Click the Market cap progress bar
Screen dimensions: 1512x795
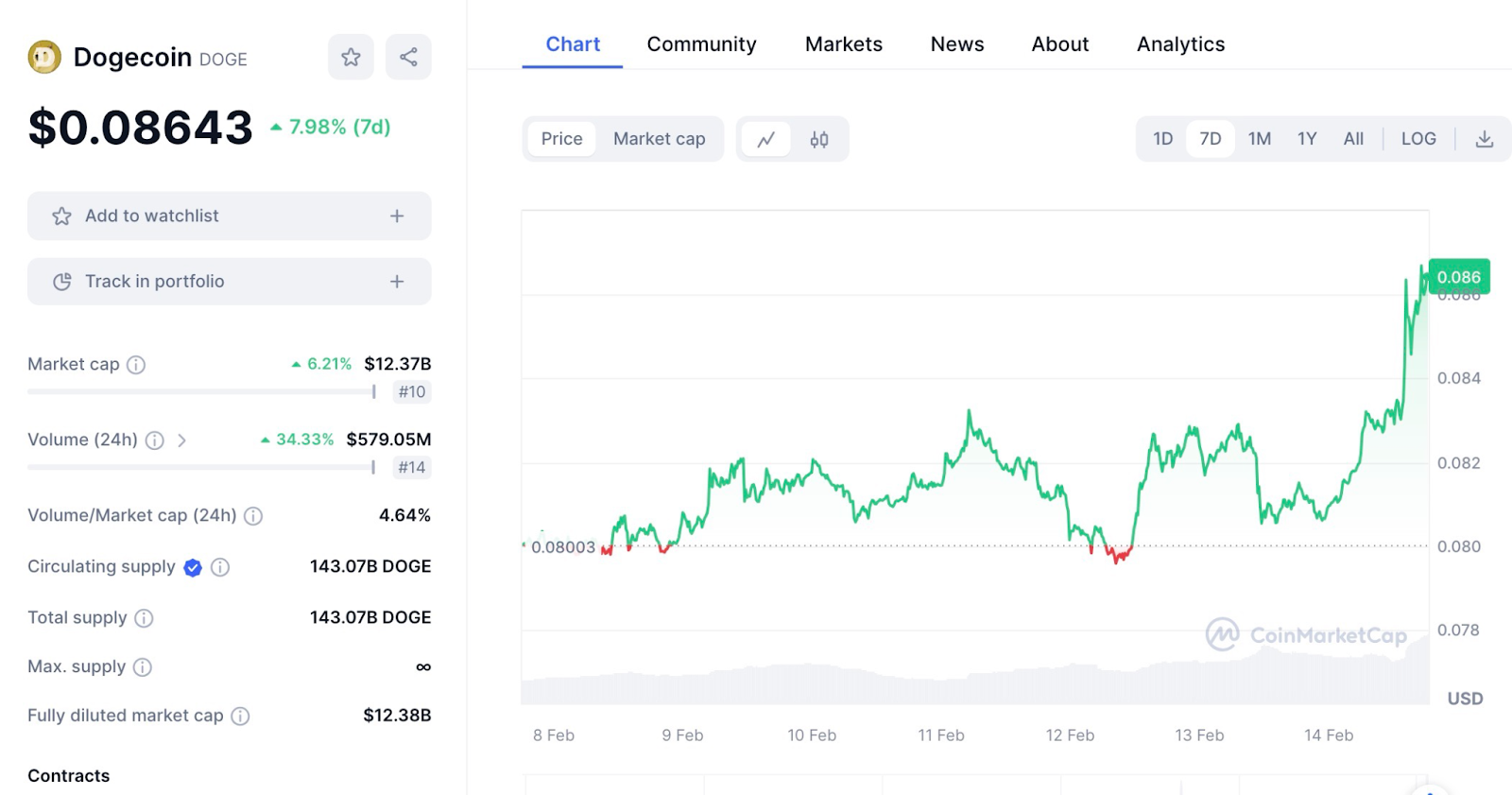pyautogui.click(x=202, y=391)
